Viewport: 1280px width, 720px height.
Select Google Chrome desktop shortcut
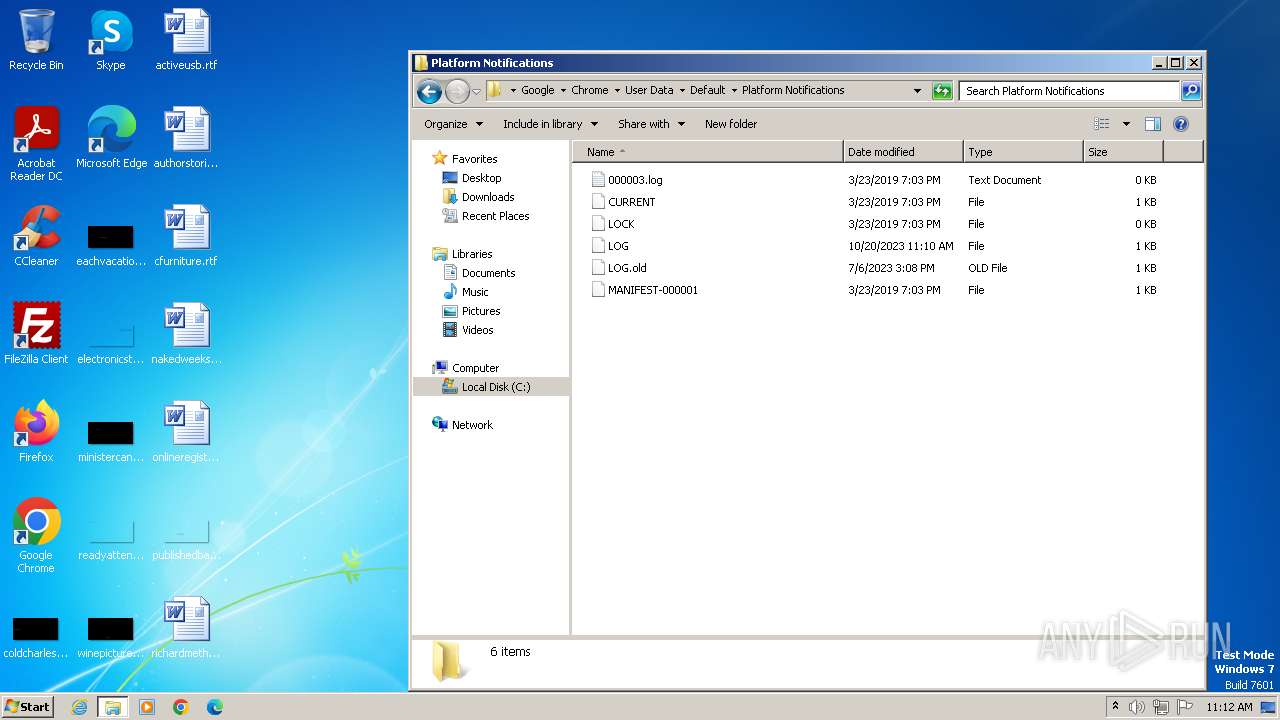(x=36, y=536)
